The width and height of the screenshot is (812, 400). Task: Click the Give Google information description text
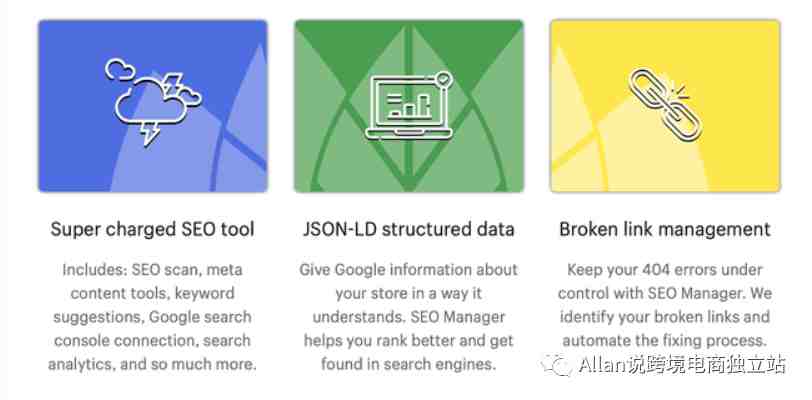tap(409, 317)
